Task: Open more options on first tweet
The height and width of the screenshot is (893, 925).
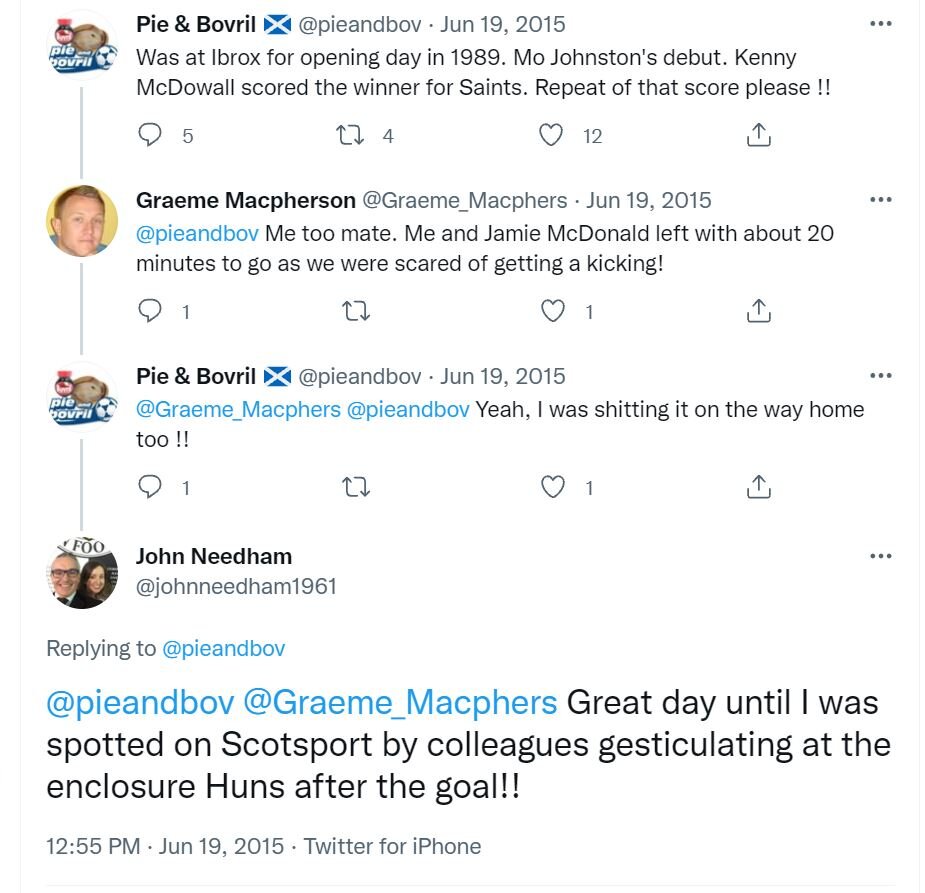Action: pos(881,24)
